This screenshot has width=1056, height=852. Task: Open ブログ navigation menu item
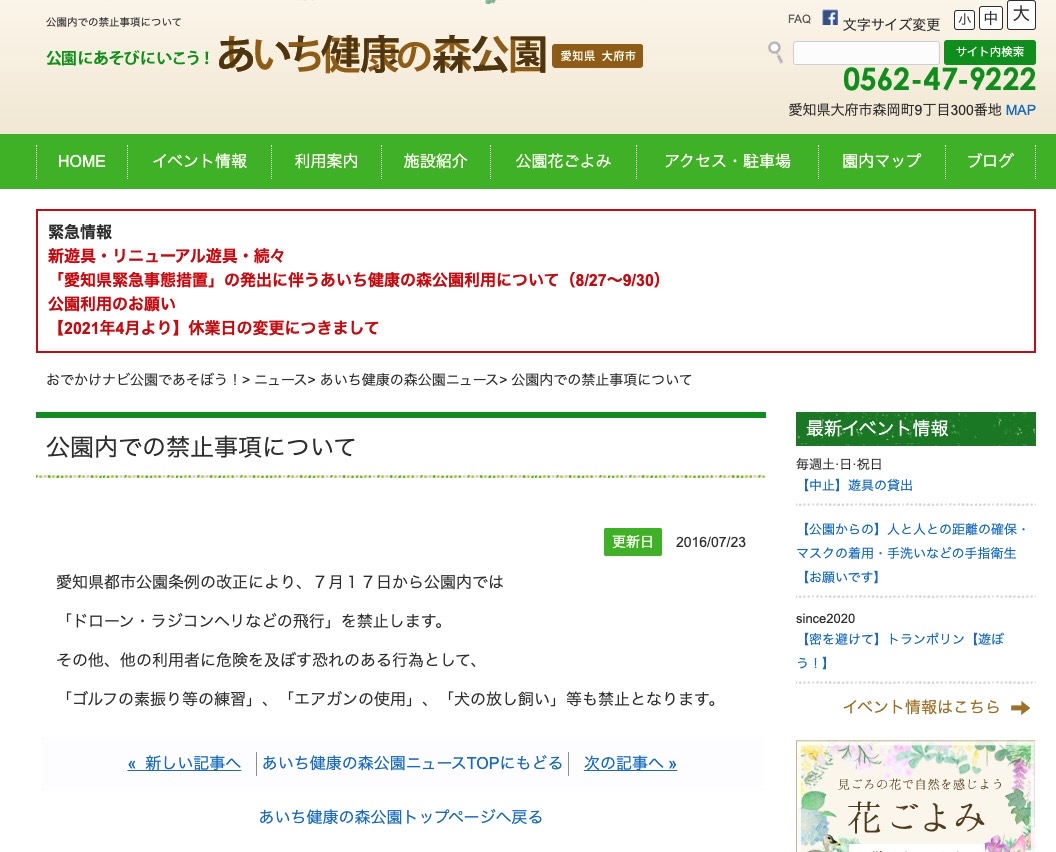pyautogui.click(x=990, y=162)
